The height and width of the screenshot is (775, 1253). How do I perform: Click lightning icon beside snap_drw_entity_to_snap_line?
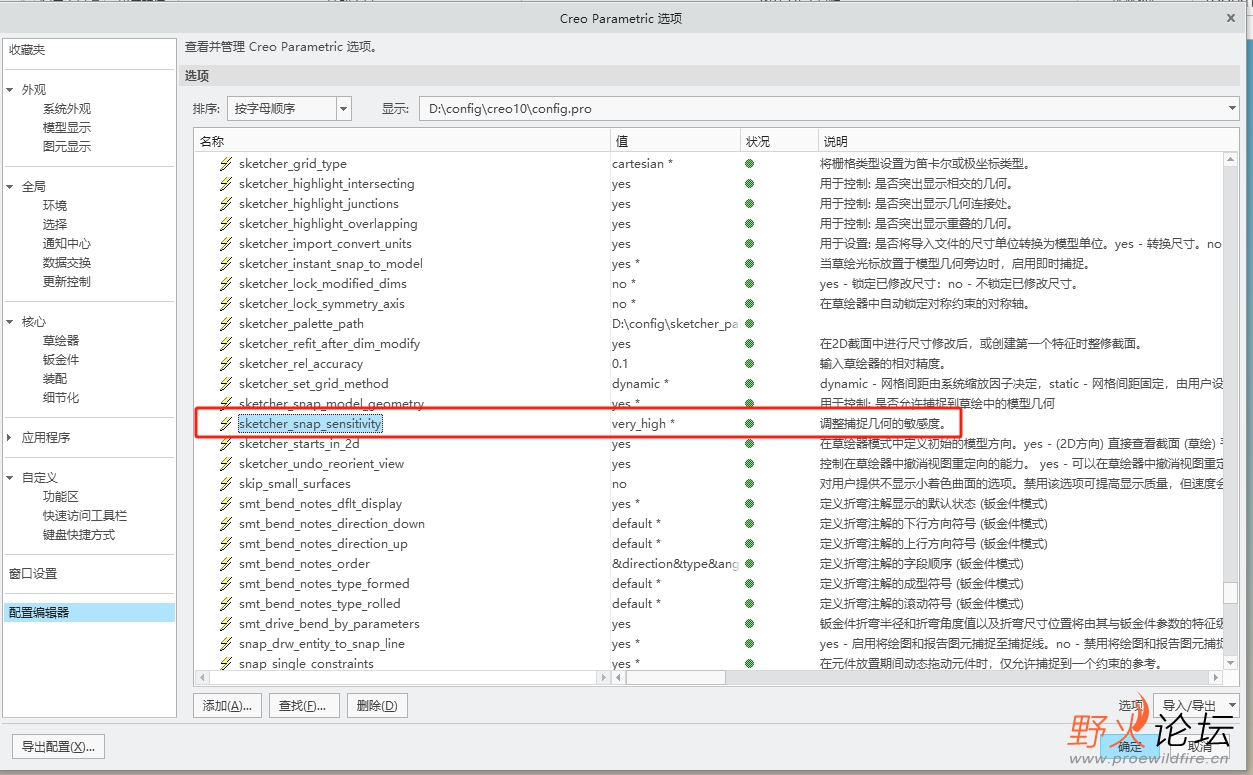[x=226, y=644]
